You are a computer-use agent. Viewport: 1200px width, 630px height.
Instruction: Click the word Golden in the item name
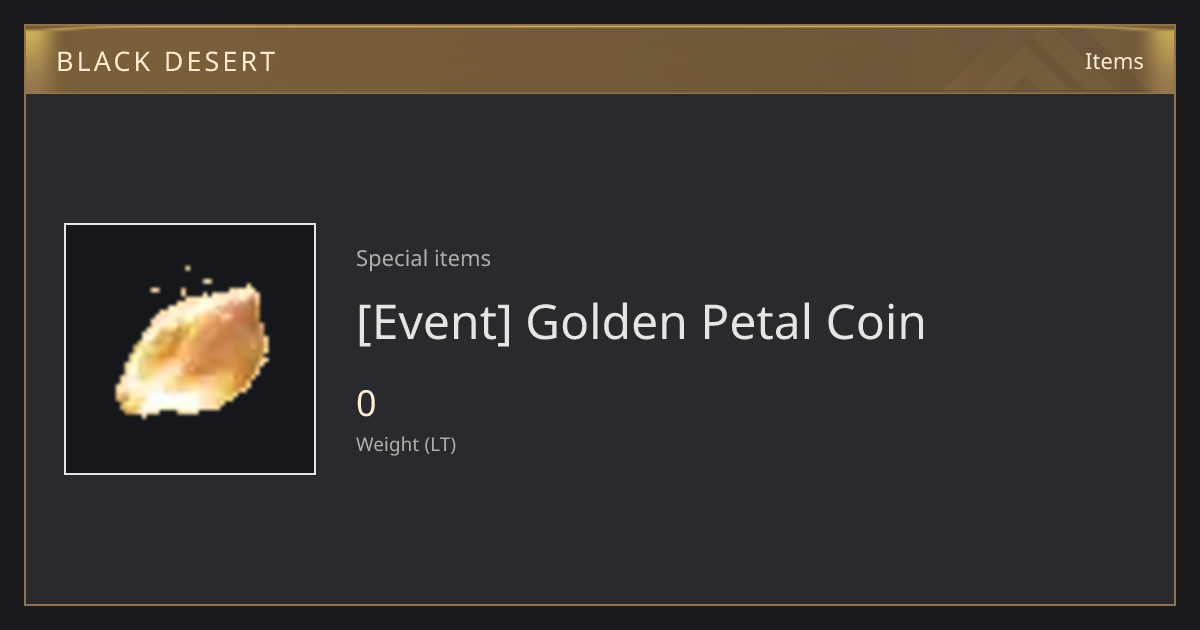point(606,322)
